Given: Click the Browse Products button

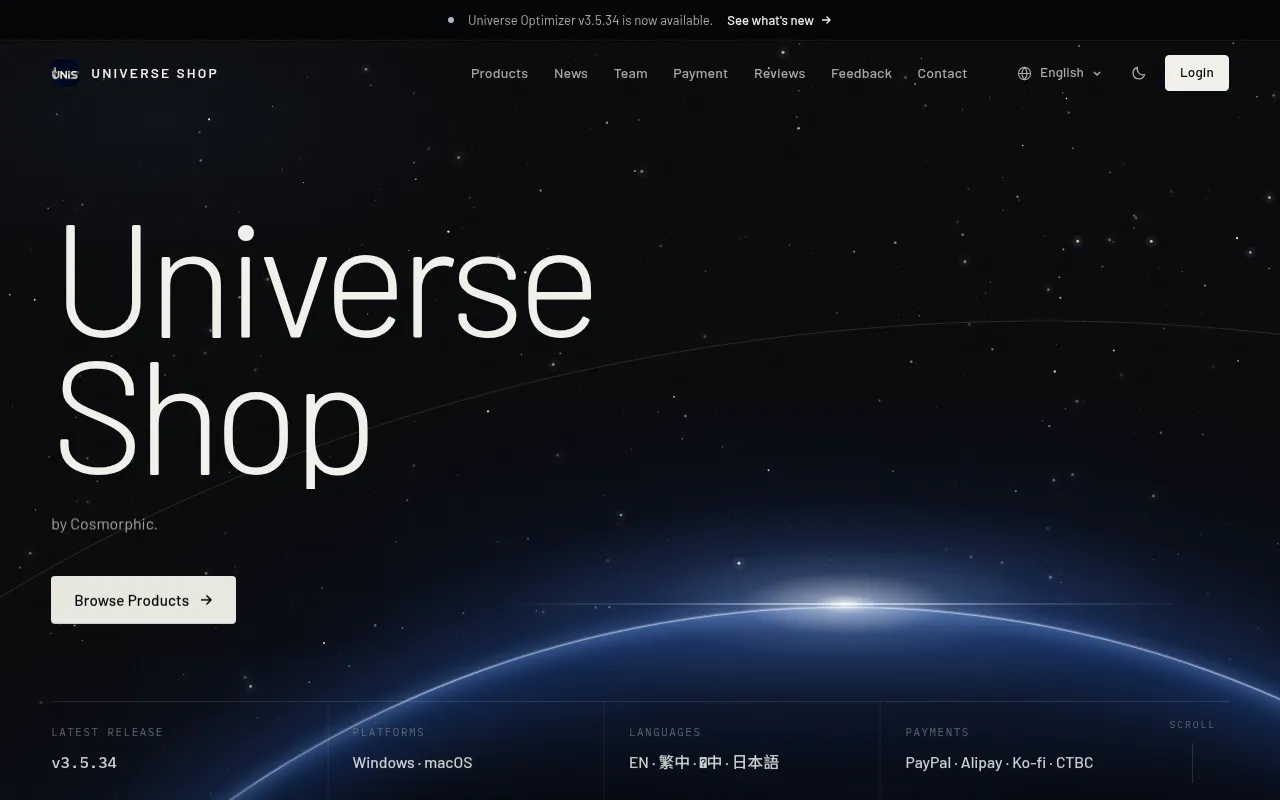Looking at the screenshot, I should [x=143, y=600].
